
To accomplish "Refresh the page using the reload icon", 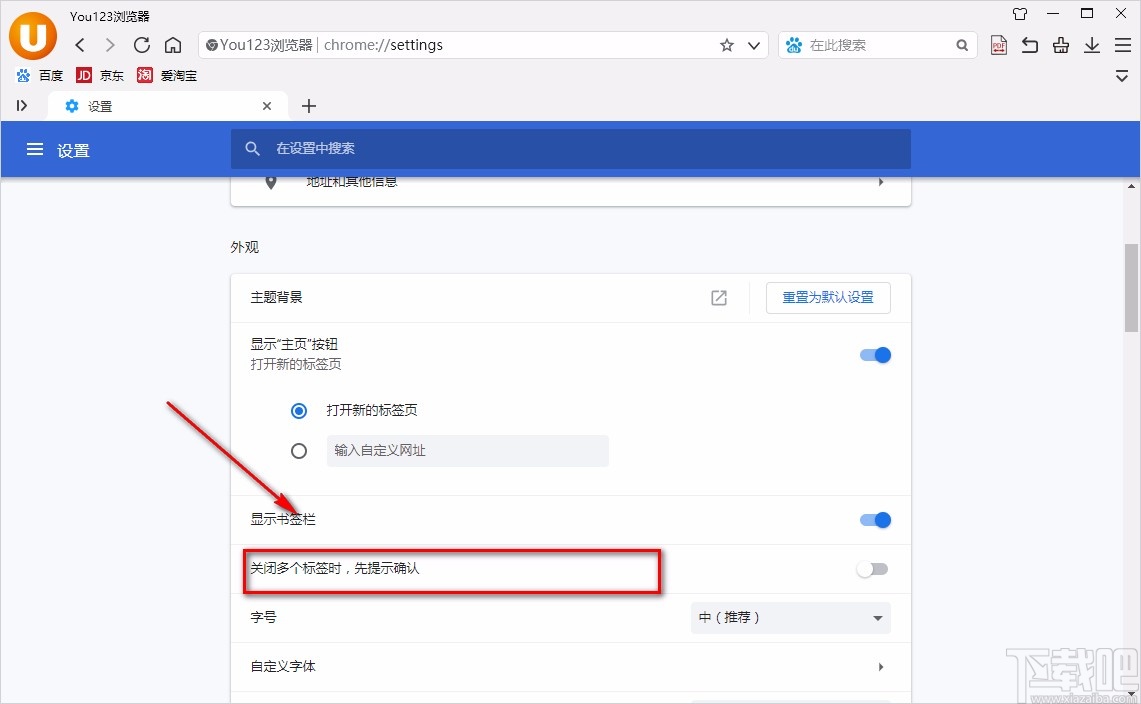I will click(141, 45).
